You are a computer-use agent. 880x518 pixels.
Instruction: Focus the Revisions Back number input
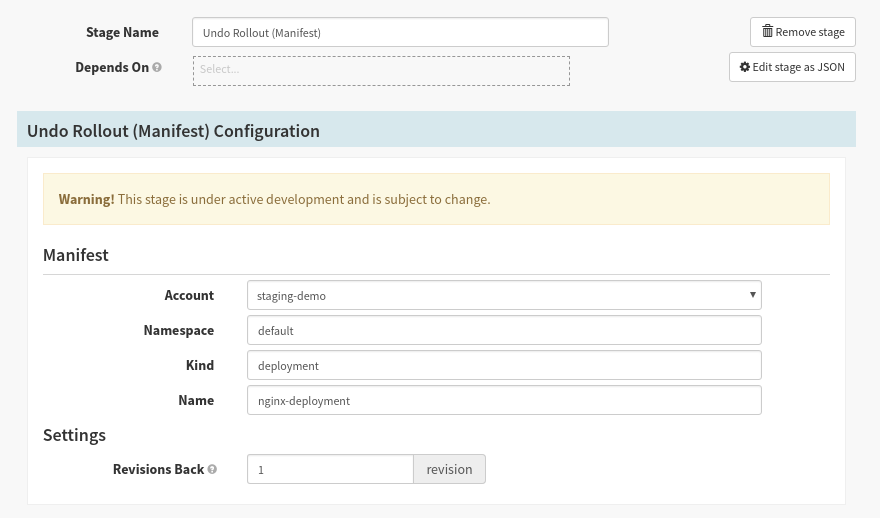click(x=330, y=470)
